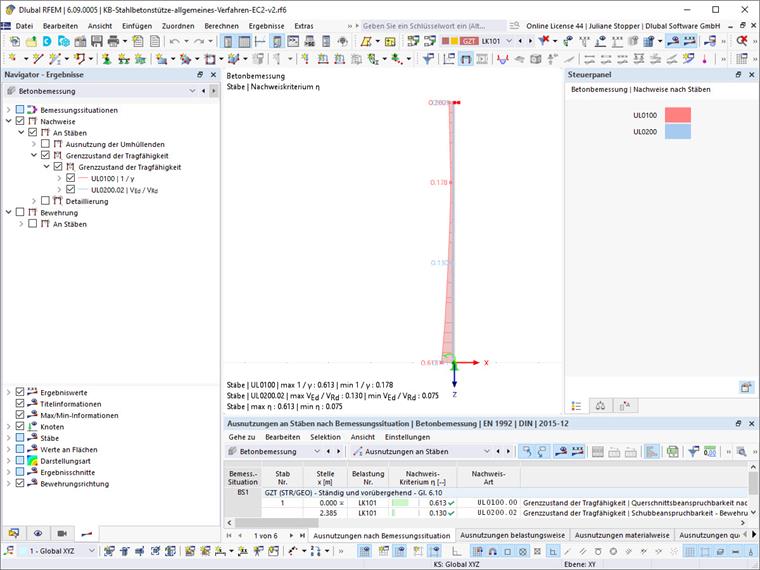Uncheck UL0100 | 1 / γ checkbox
The image size is (760, 570).
[x=70, y=178]
